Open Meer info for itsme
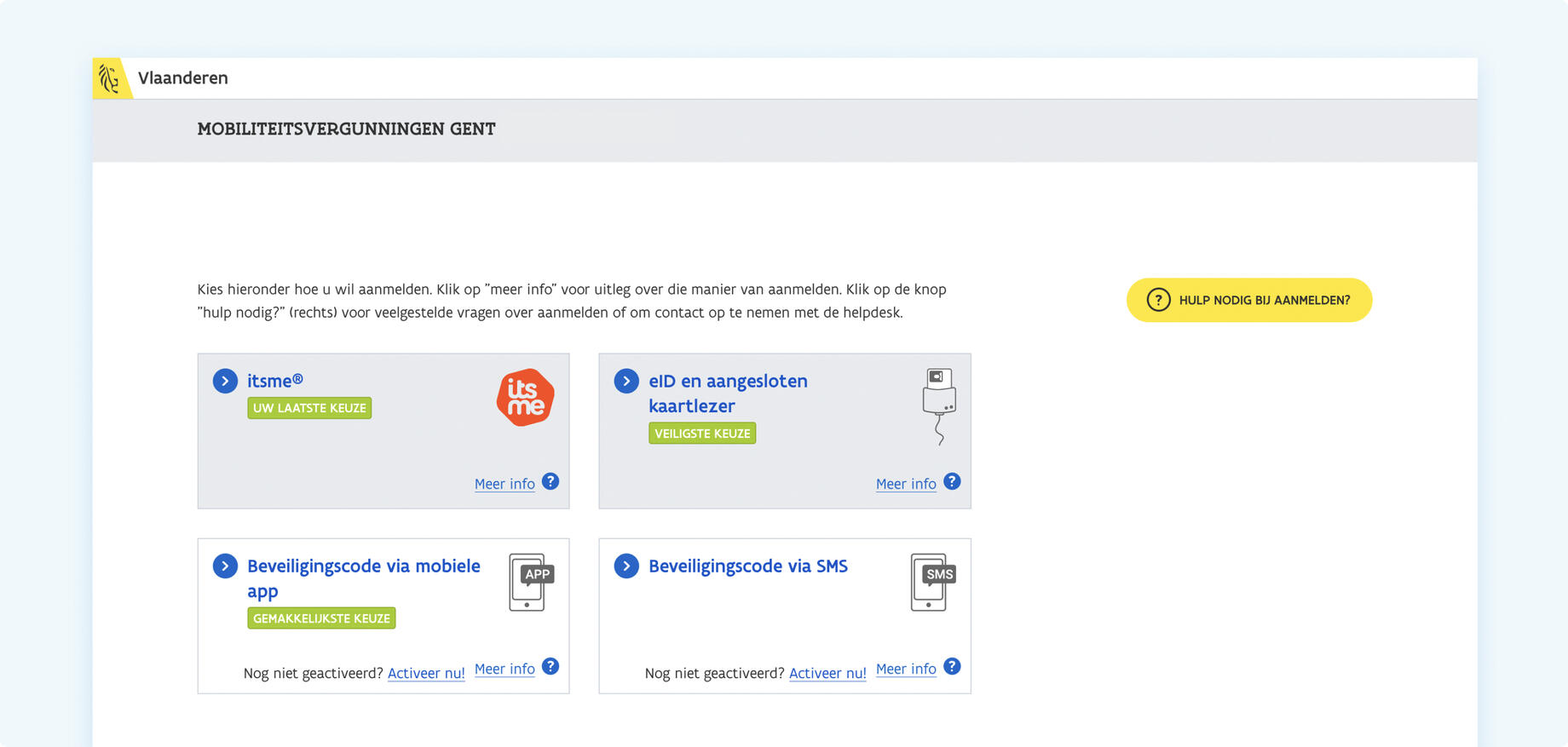The width and height of the screenshot is (1568, 747). point(504,484)
